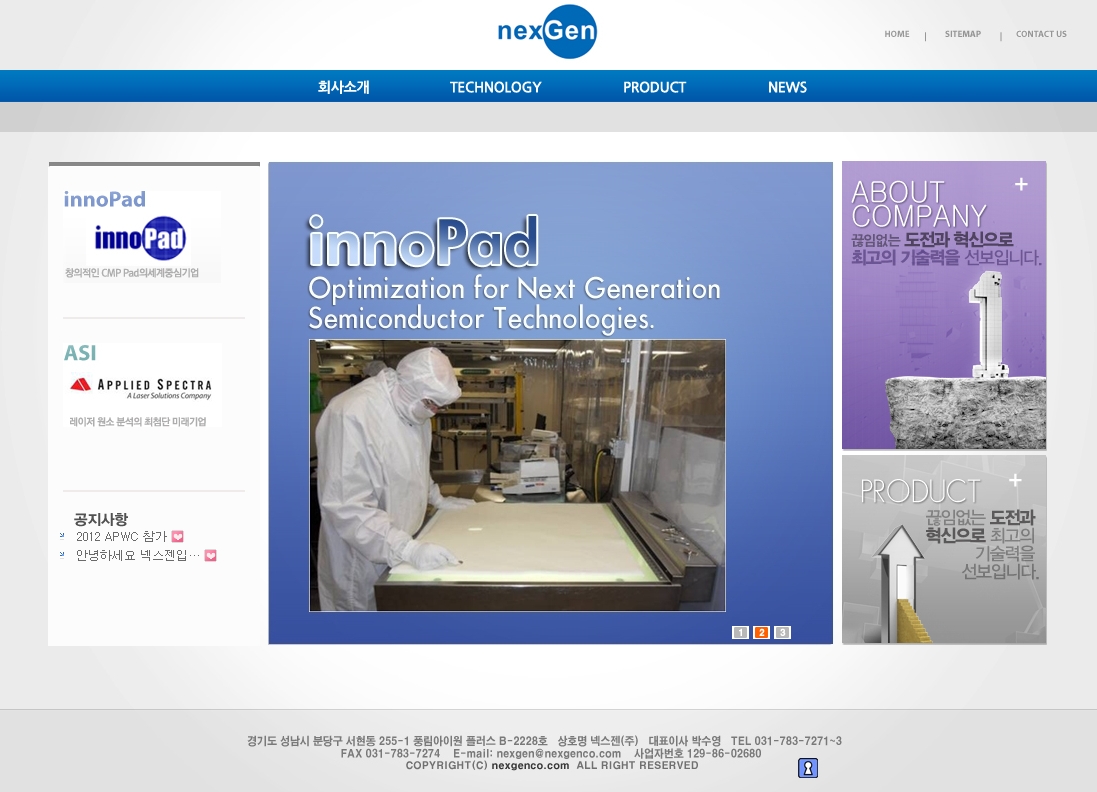Open the TECHNOLOGY menu
Image resolution: width=1097 pixels, height=792 pixels.
click(495, 87)
